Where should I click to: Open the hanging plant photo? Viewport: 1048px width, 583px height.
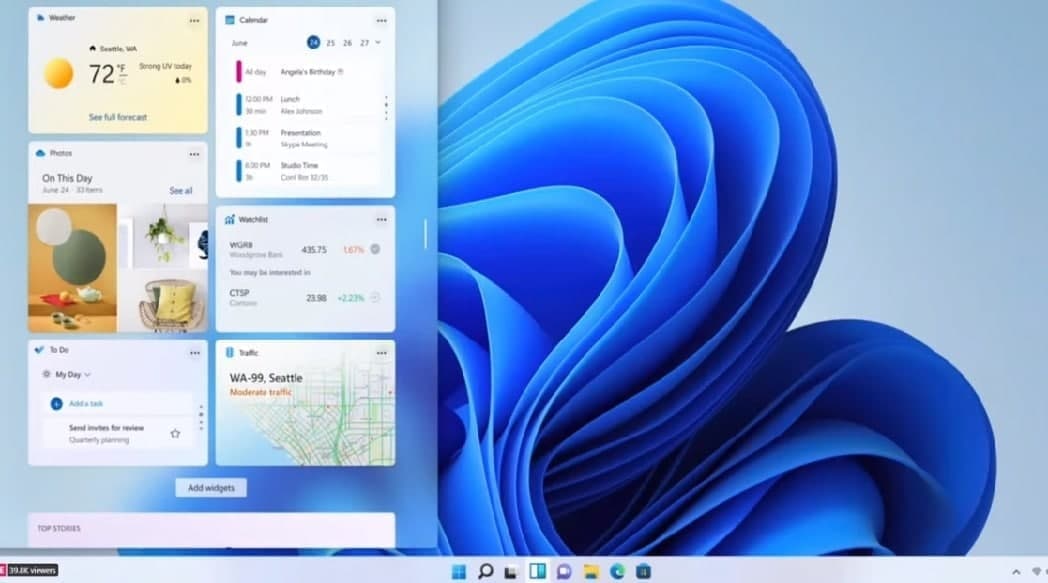(161, 237)
